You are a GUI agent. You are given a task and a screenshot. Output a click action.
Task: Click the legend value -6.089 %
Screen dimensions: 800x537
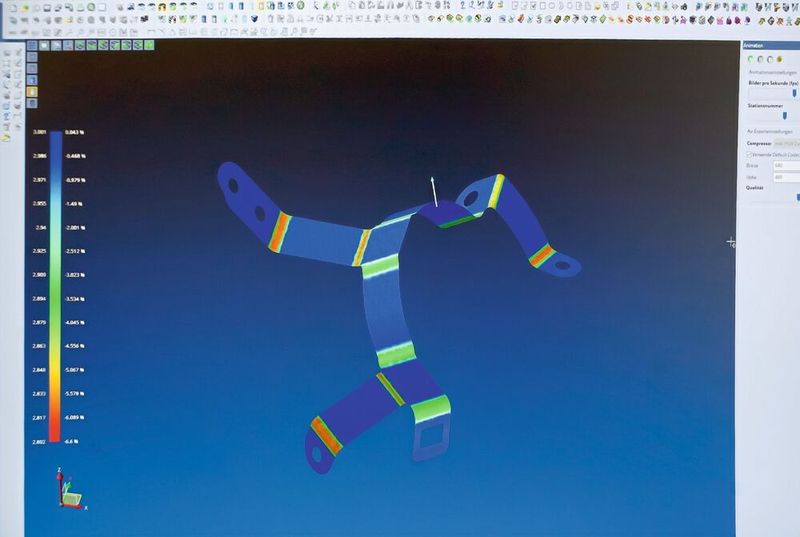click(74, 417)
